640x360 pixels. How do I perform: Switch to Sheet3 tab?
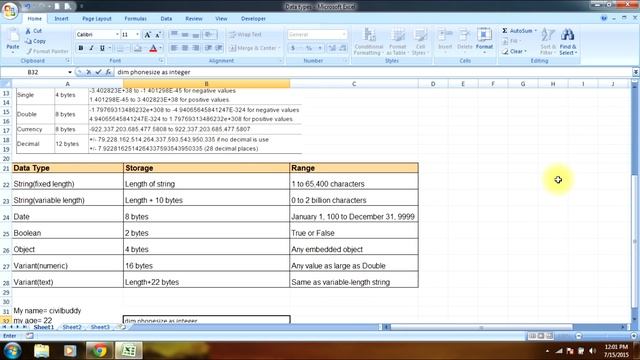point(100,327)
